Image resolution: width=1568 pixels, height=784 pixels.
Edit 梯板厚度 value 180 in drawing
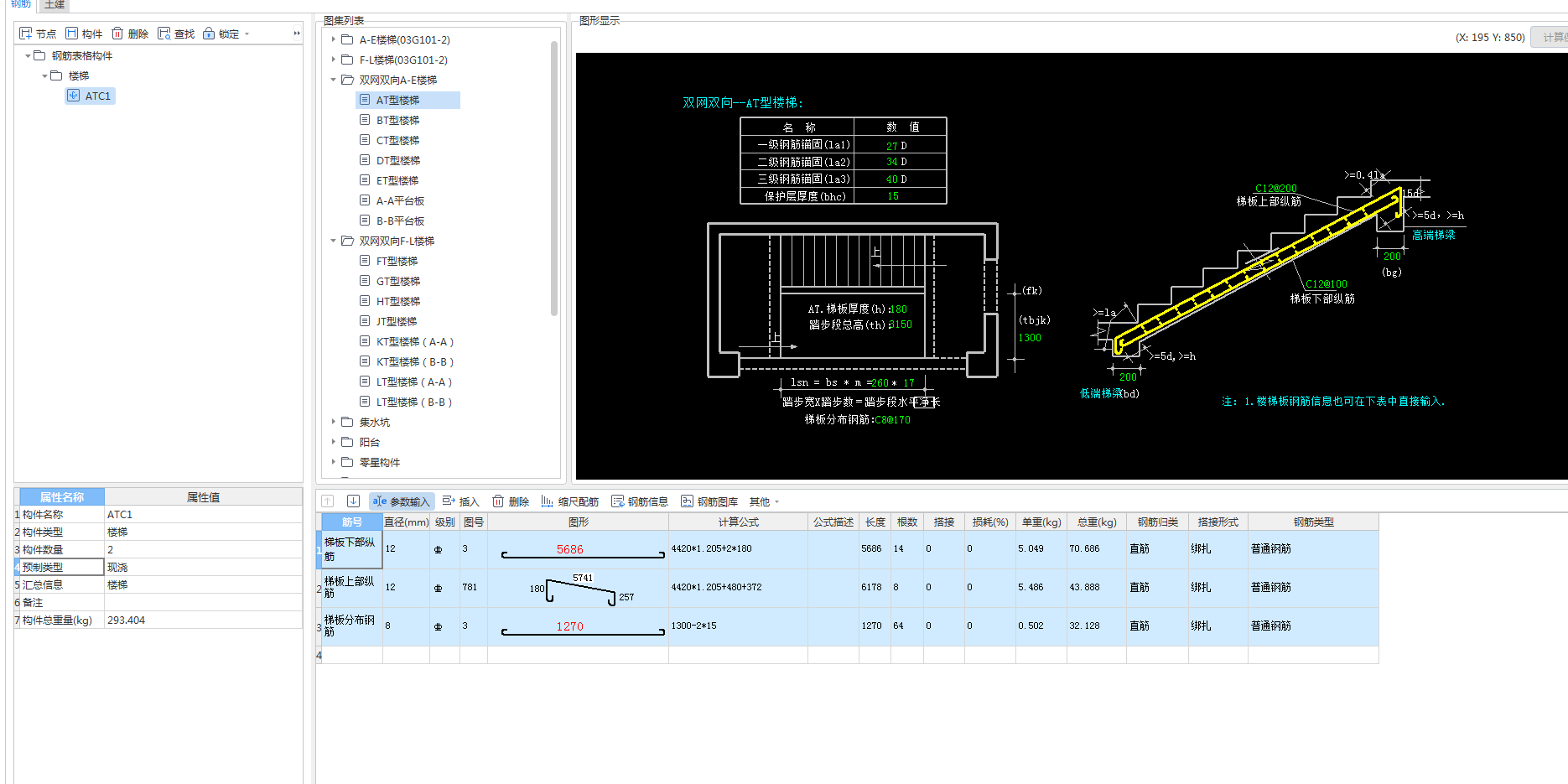coord(898,309)
